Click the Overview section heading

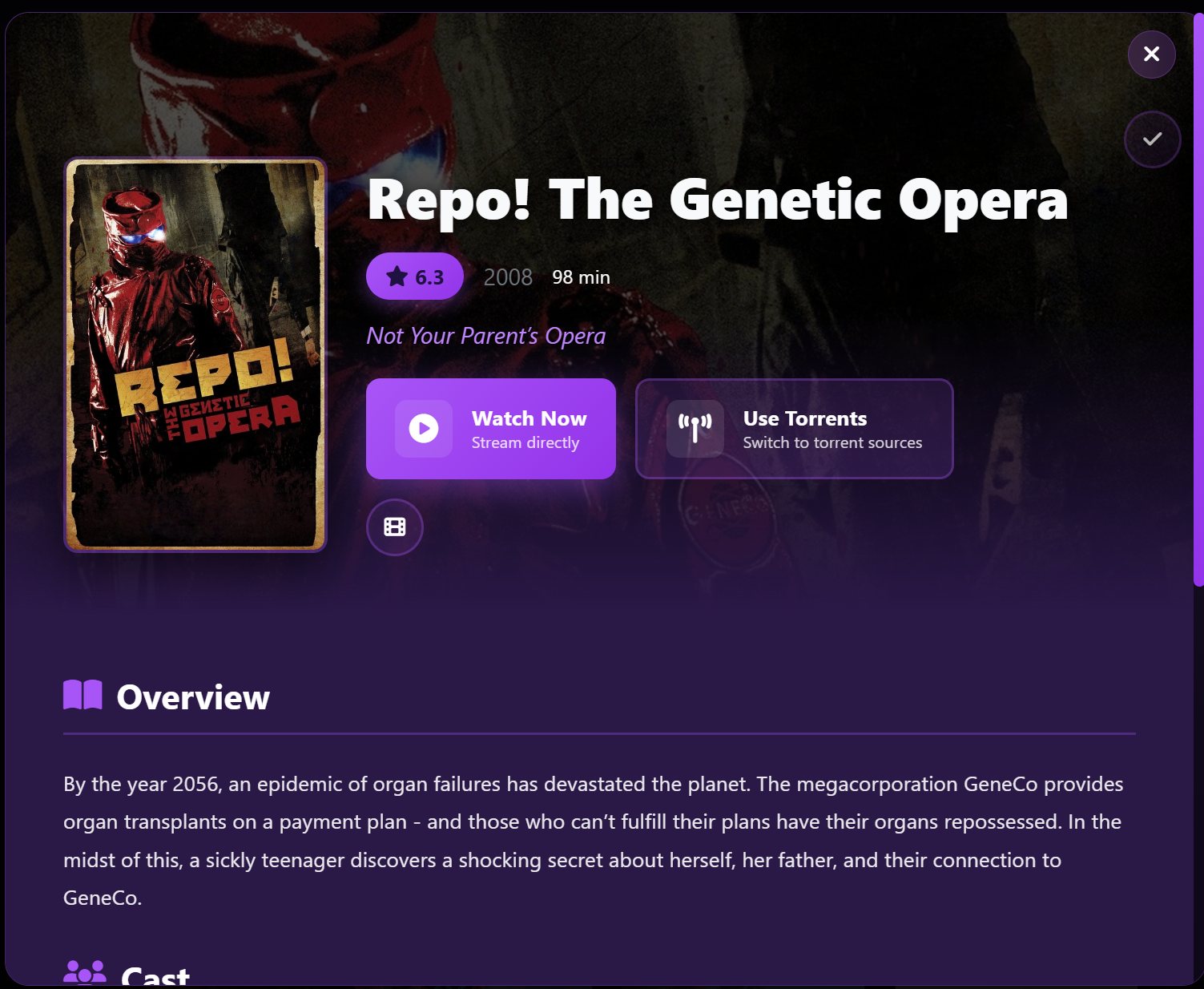(x=193, y=697)
